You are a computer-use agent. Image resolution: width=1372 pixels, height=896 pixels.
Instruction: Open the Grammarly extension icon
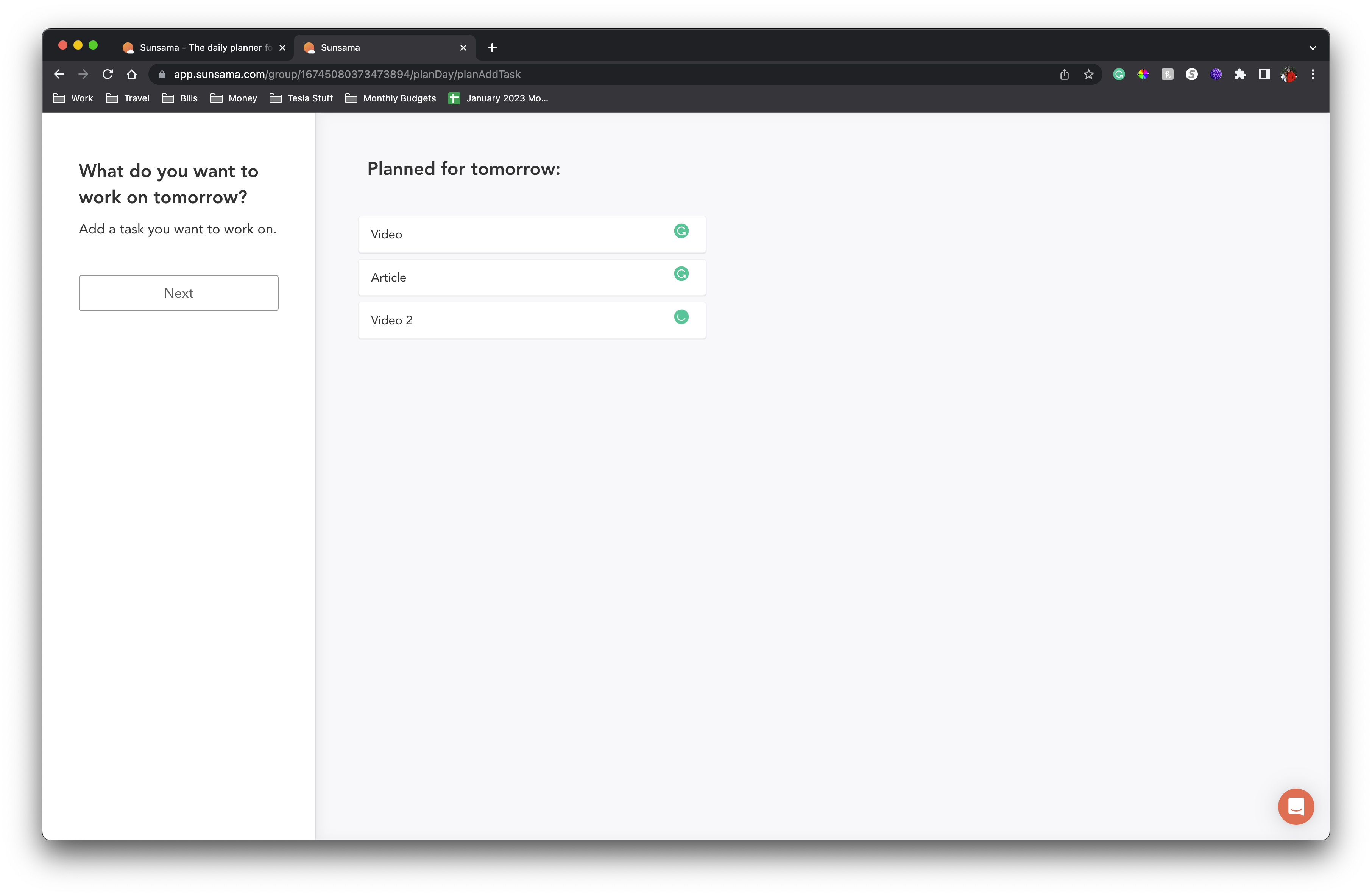pos(1119,74)
